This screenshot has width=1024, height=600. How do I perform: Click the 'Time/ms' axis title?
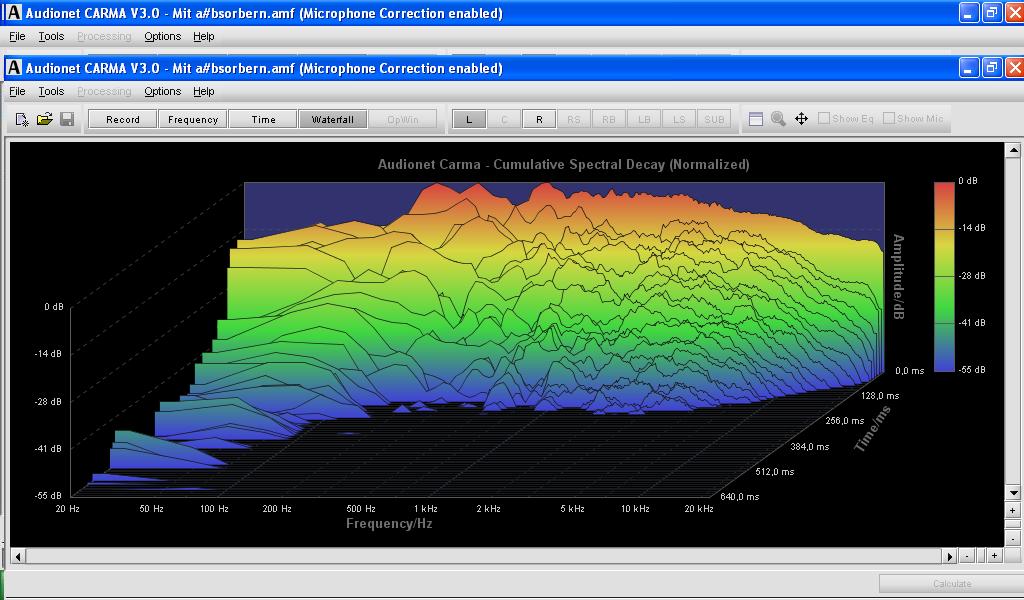(x=873, y=428)
